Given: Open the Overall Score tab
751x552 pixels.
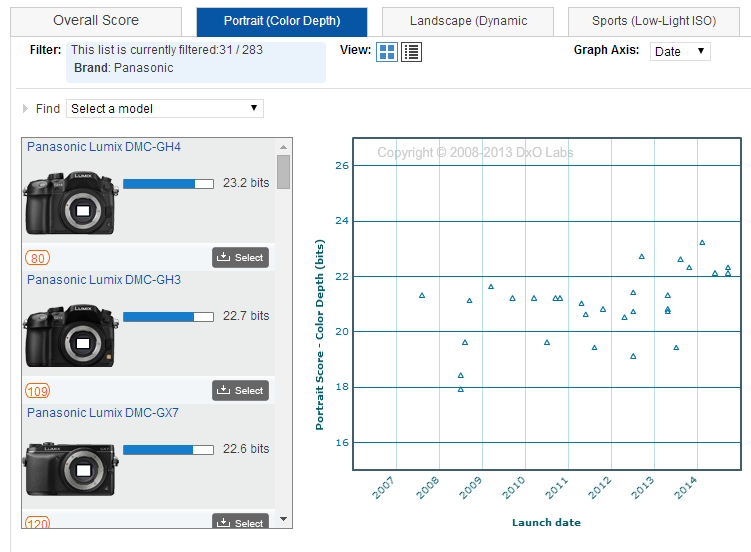Looking at the screenshot, I should click(x=96, y=21).
